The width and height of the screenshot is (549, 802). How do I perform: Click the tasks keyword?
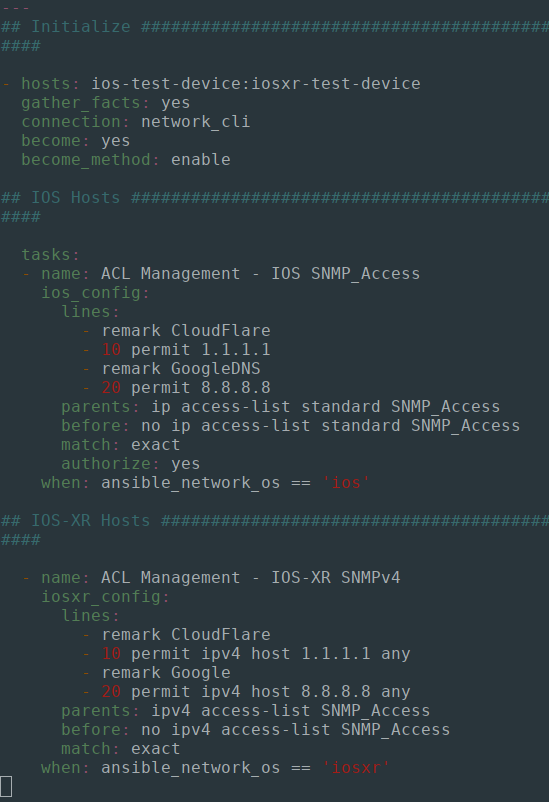tap(46, 255)
